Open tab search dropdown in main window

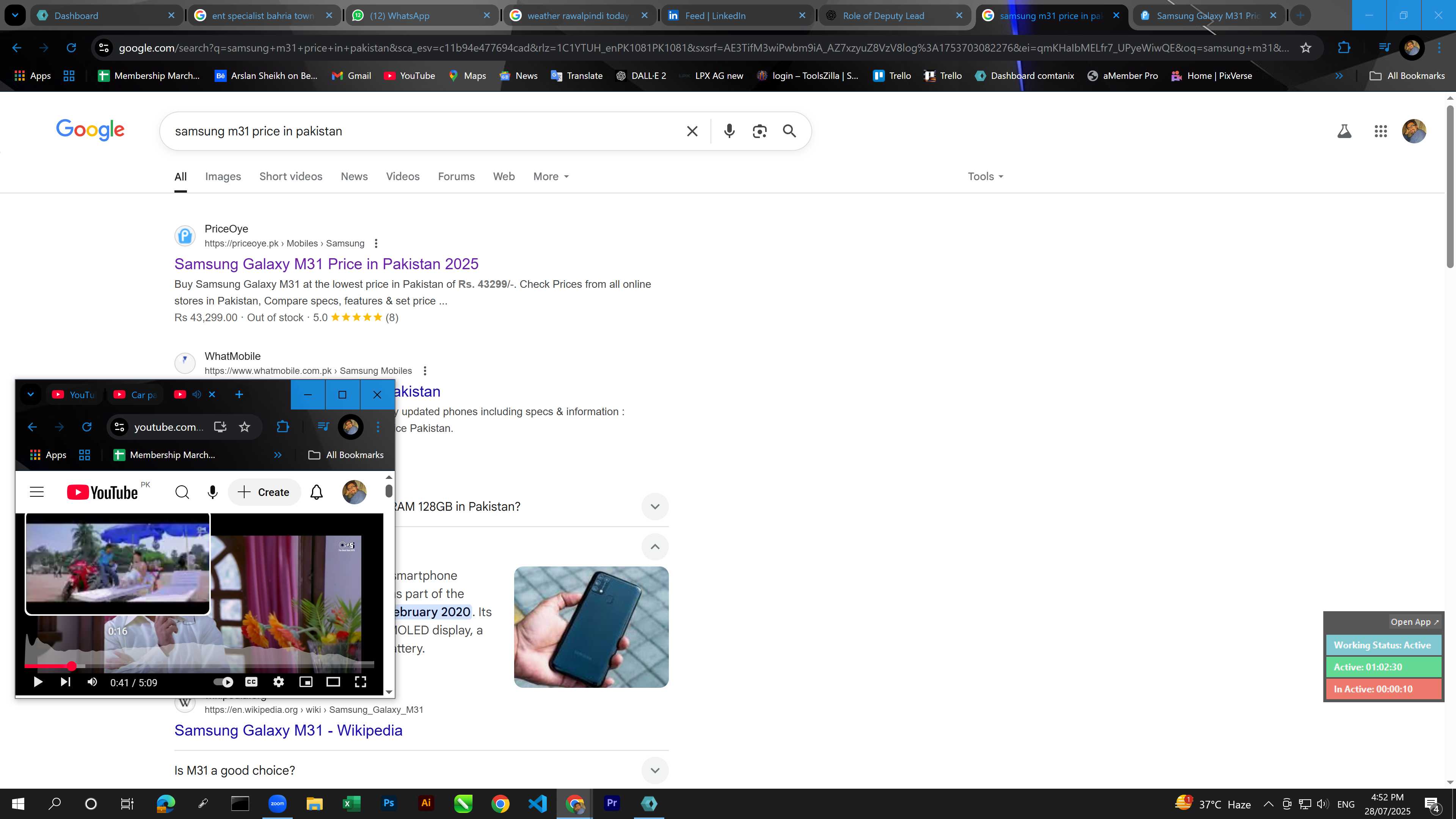click(x=15, y=15)
